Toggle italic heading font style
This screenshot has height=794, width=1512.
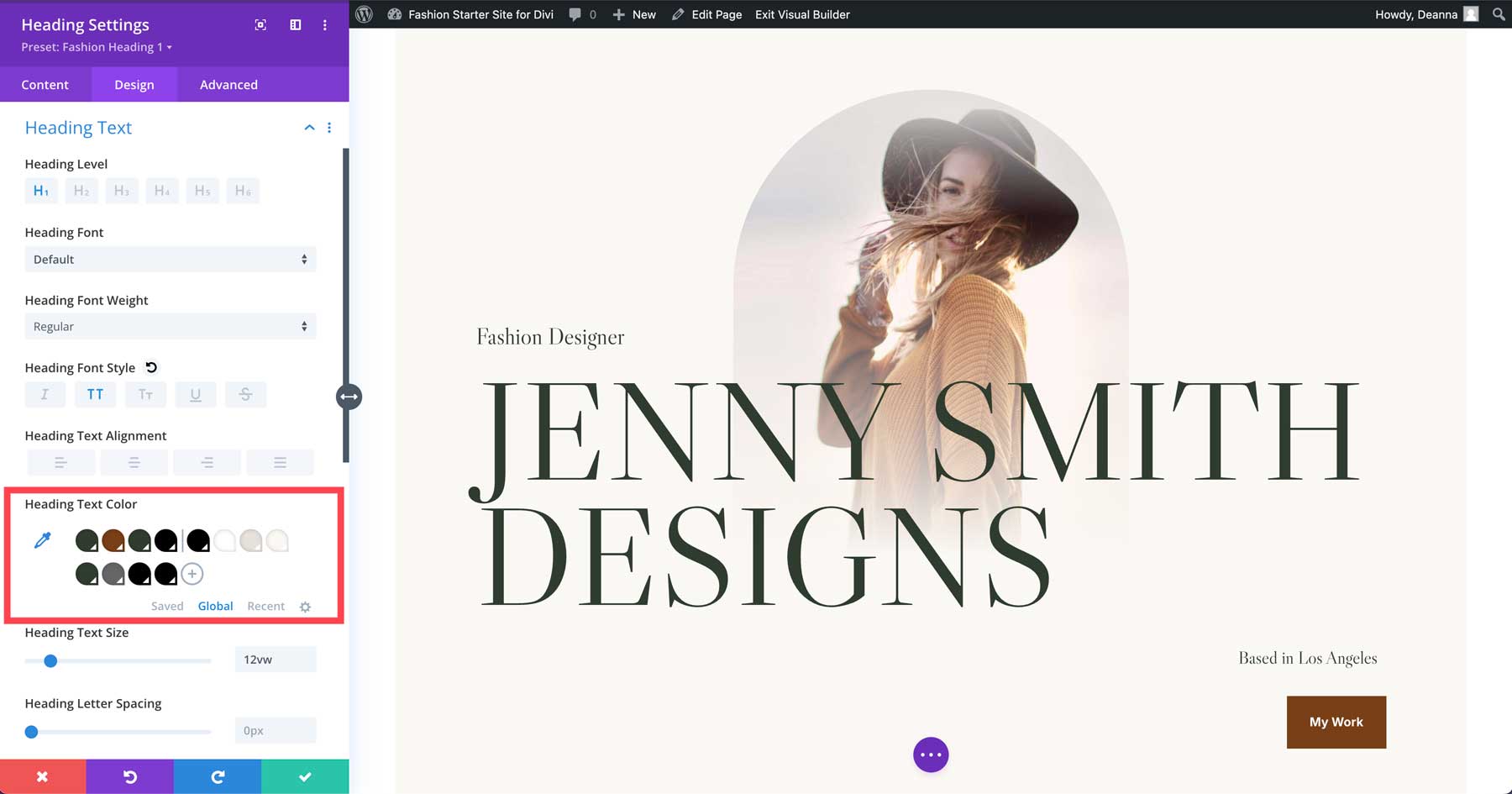(45, 394)
